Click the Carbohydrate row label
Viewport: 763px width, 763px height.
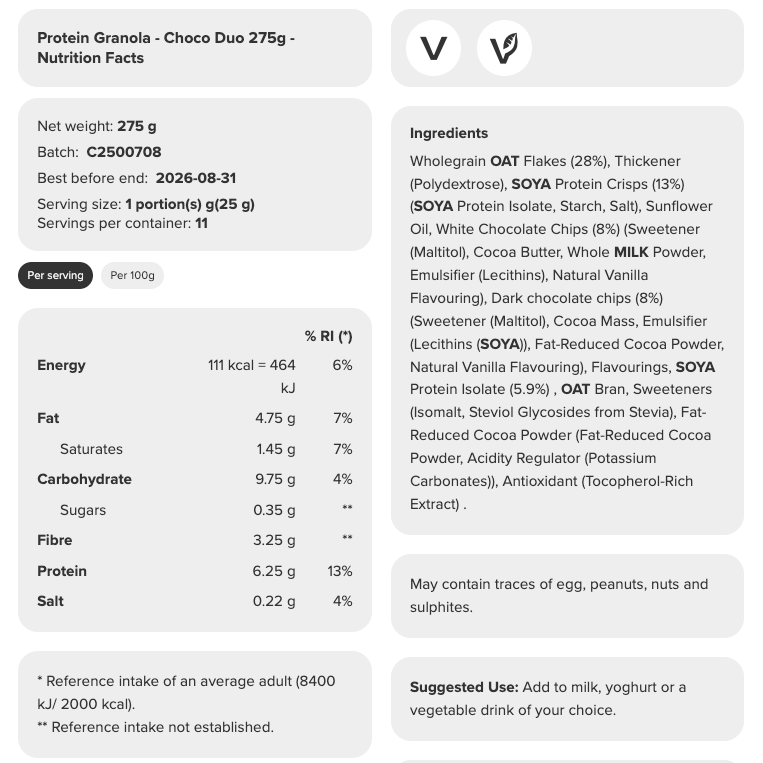pyautogui.click(x=84, y=479)
